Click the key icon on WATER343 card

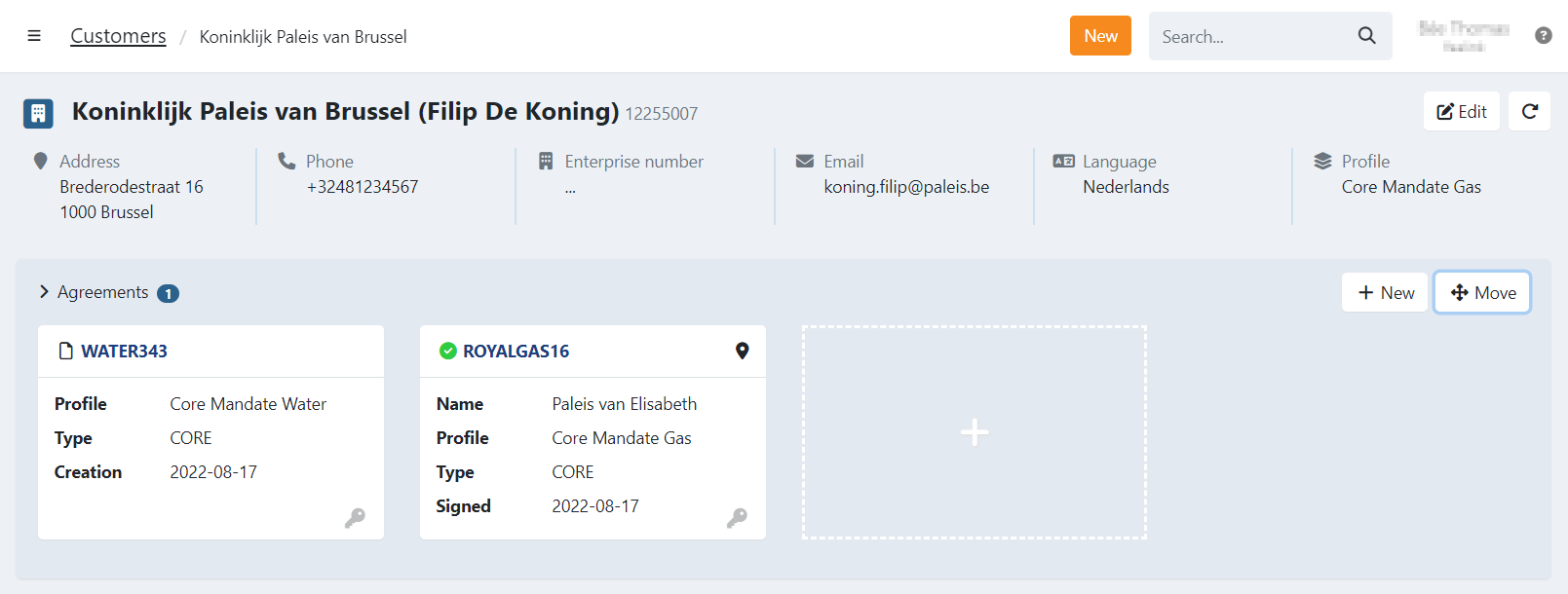pyautogui.click(x=355, y=517)
